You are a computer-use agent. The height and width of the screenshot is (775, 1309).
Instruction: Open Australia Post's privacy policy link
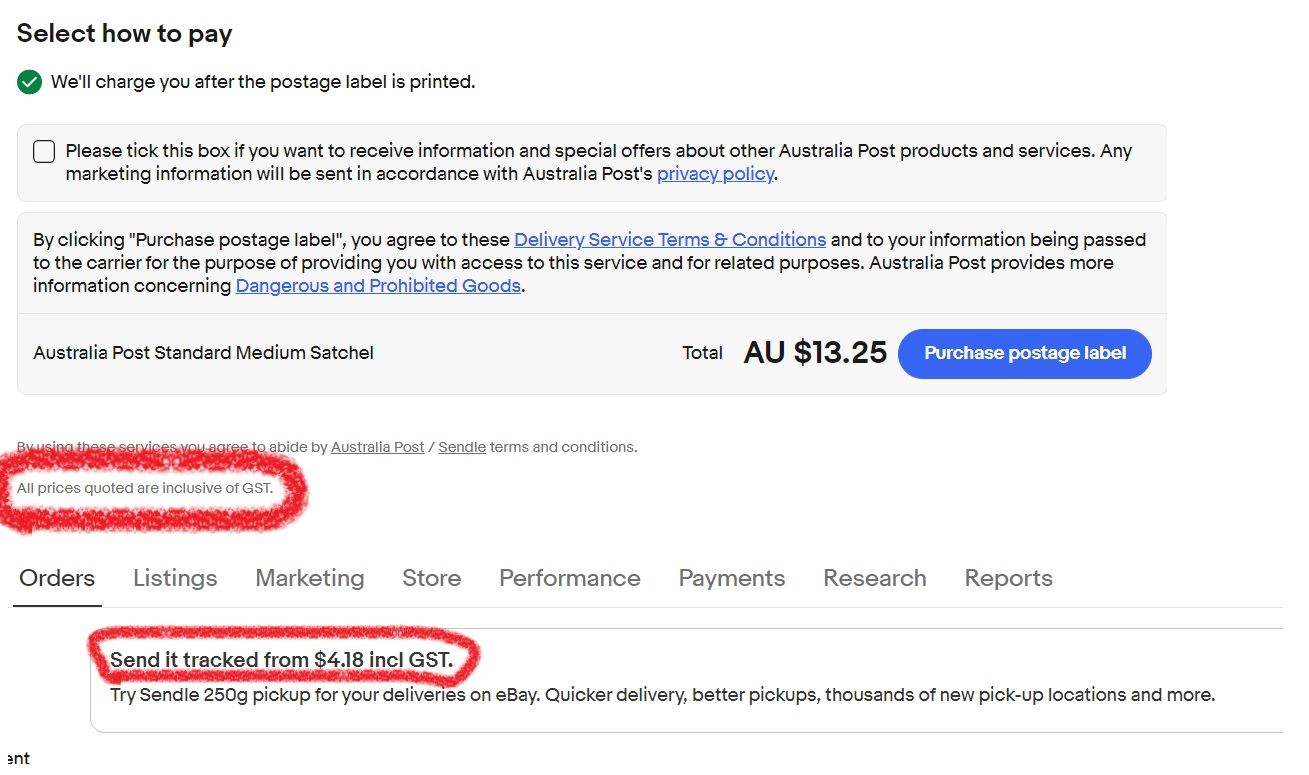tap(715, 173)
